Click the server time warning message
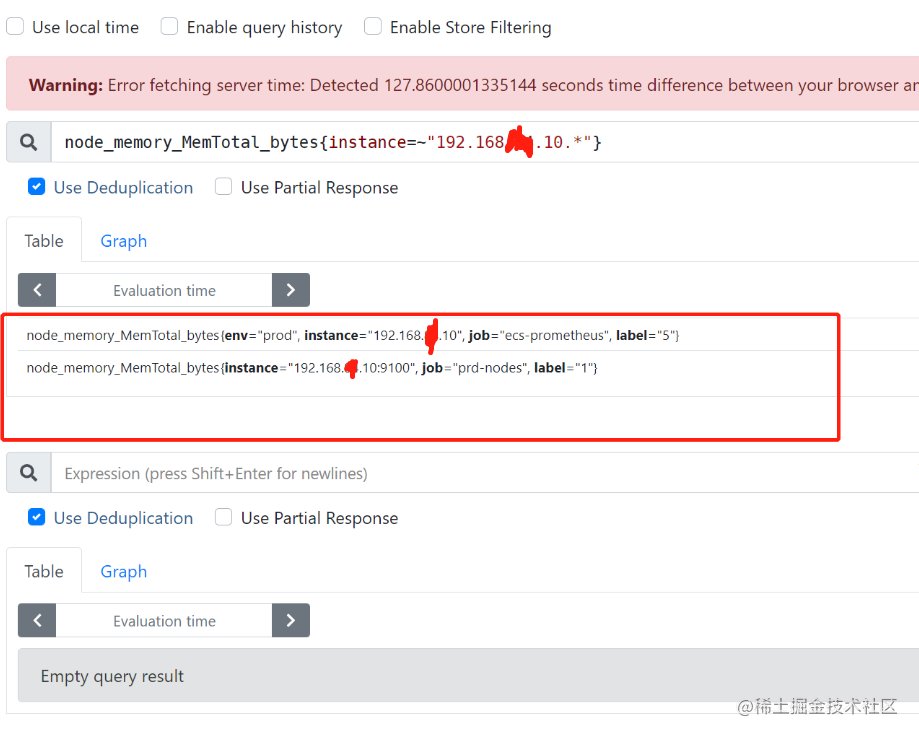919x738 pixels. 463,84
